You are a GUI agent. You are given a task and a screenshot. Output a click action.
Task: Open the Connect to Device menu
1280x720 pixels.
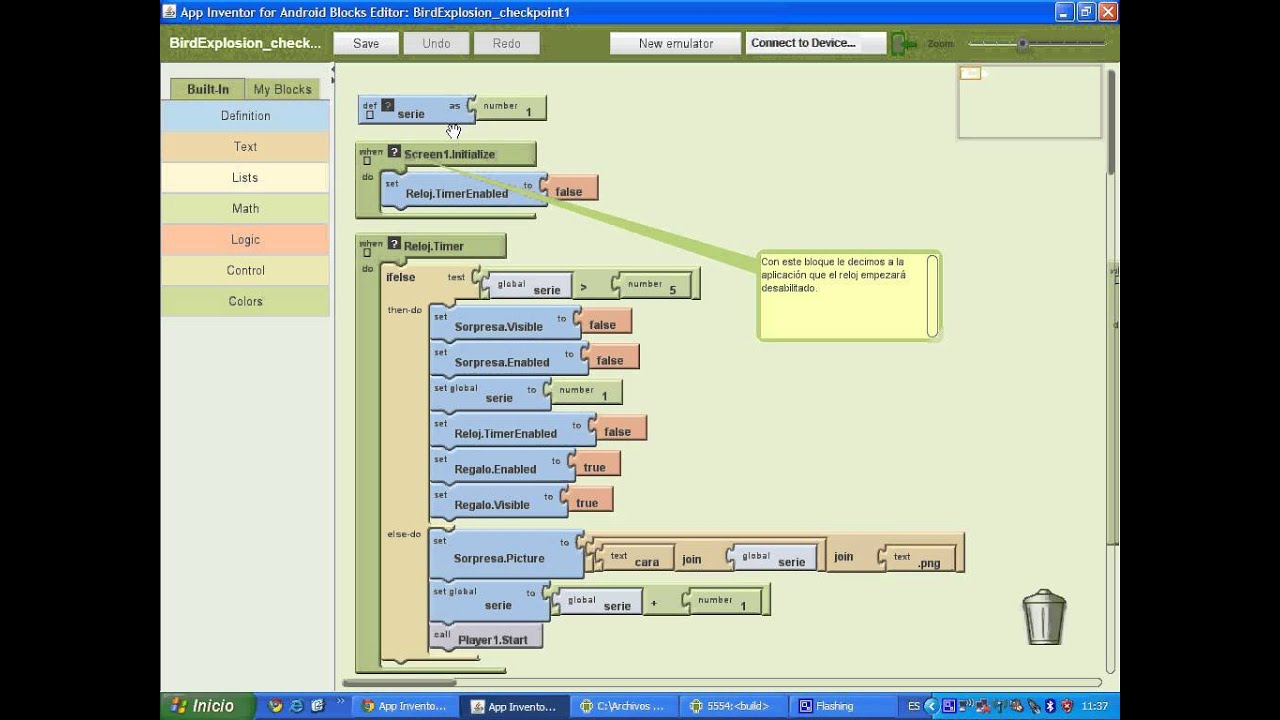pos(816,43)
